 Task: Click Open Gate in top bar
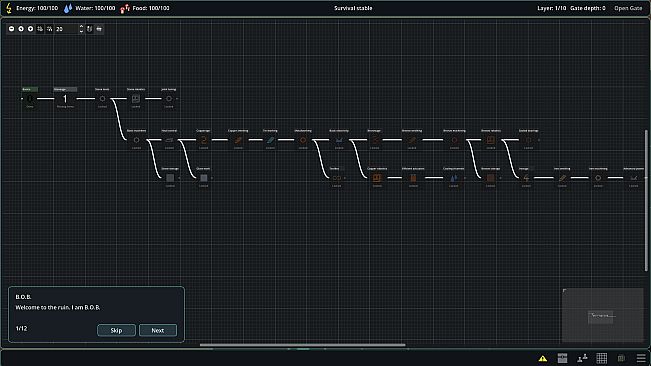point(628,8)
